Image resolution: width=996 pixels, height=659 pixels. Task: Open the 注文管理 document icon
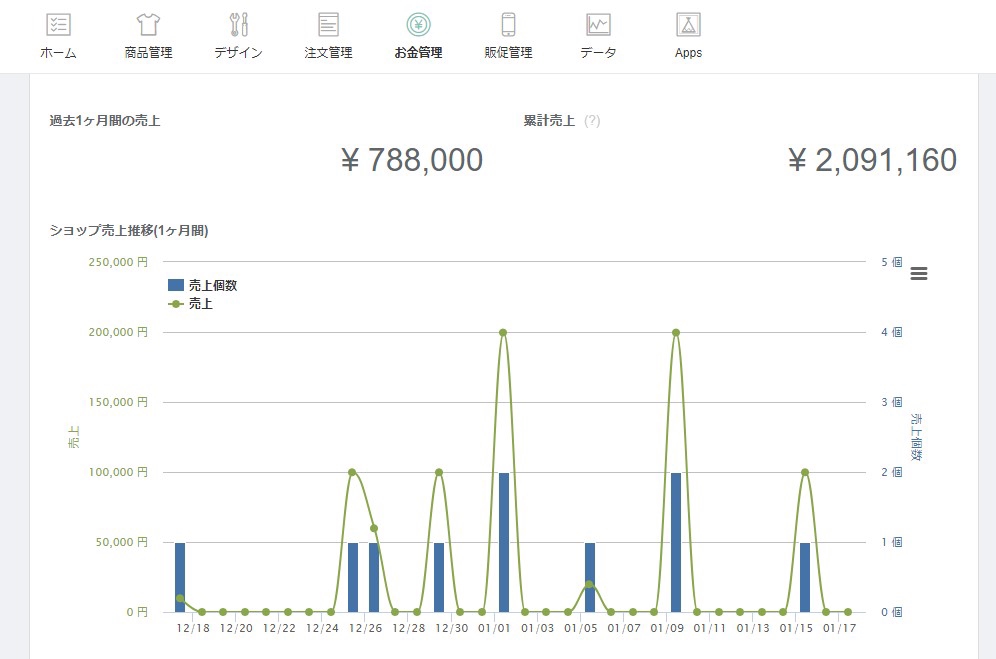(328, 25)
